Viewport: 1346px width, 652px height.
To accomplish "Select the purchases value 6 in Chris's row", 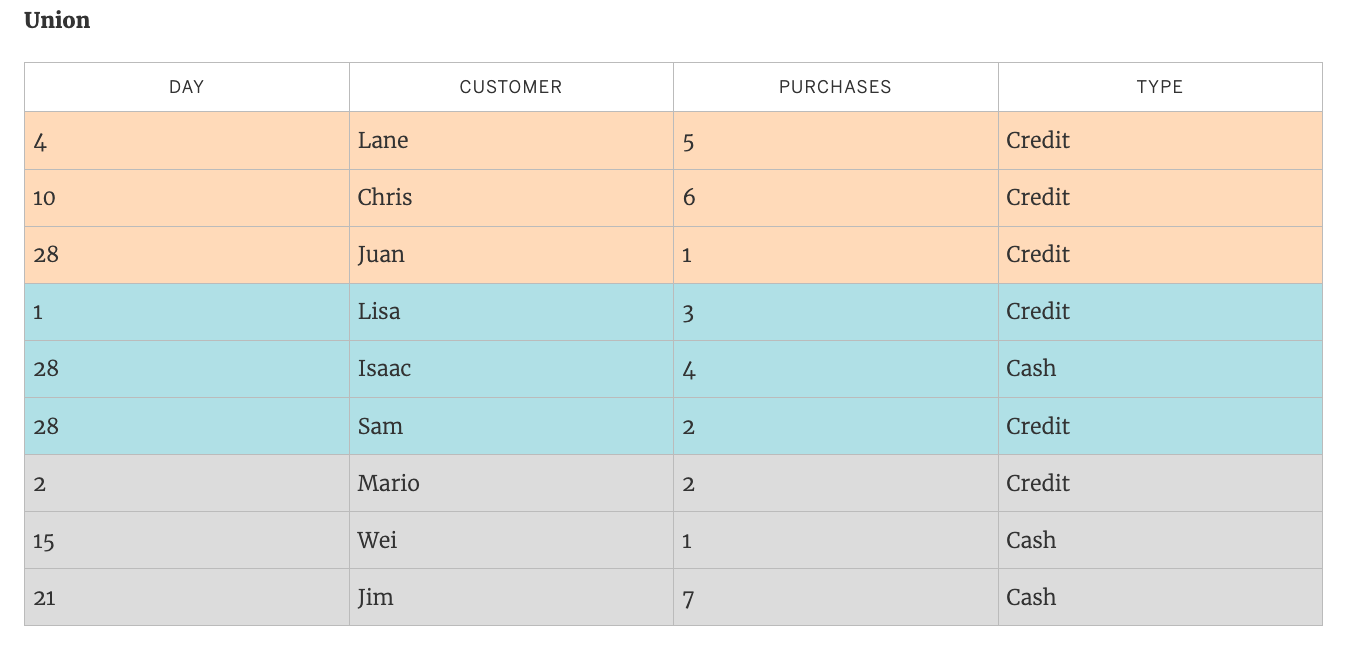I will (689, 198).
